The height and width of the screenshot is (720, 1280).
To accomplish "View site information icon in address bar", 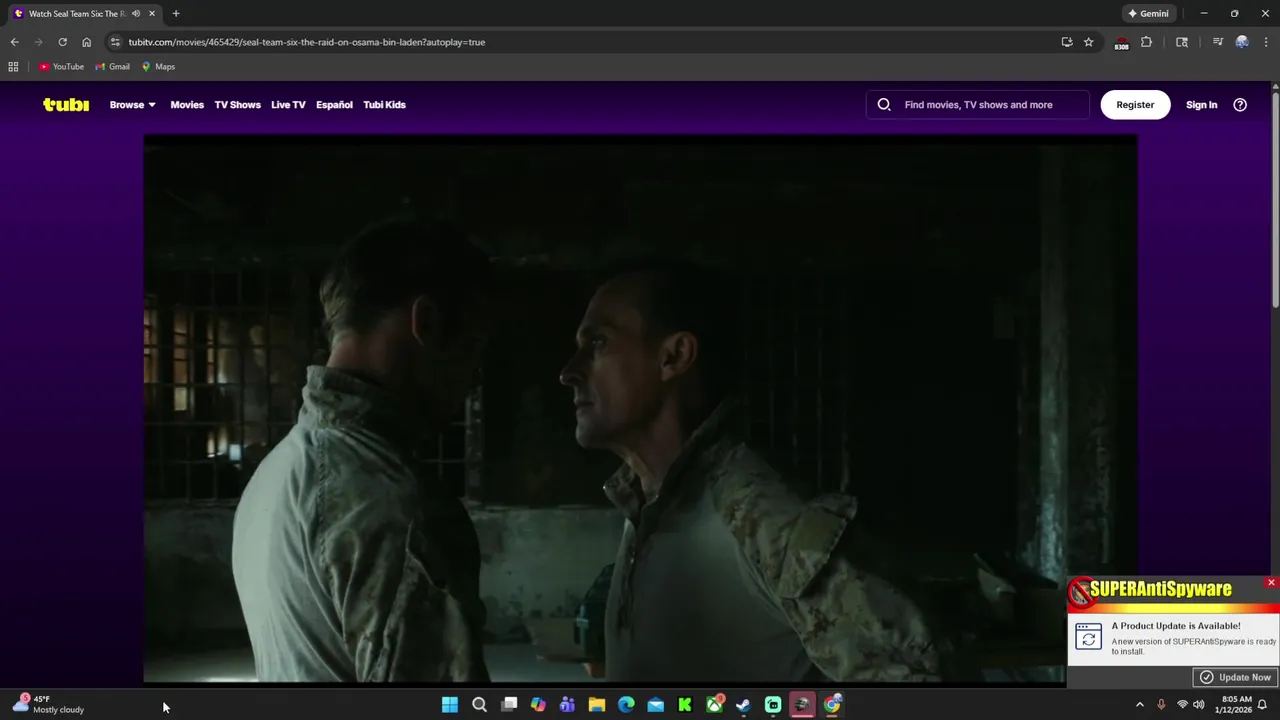I will pos(115,42).
